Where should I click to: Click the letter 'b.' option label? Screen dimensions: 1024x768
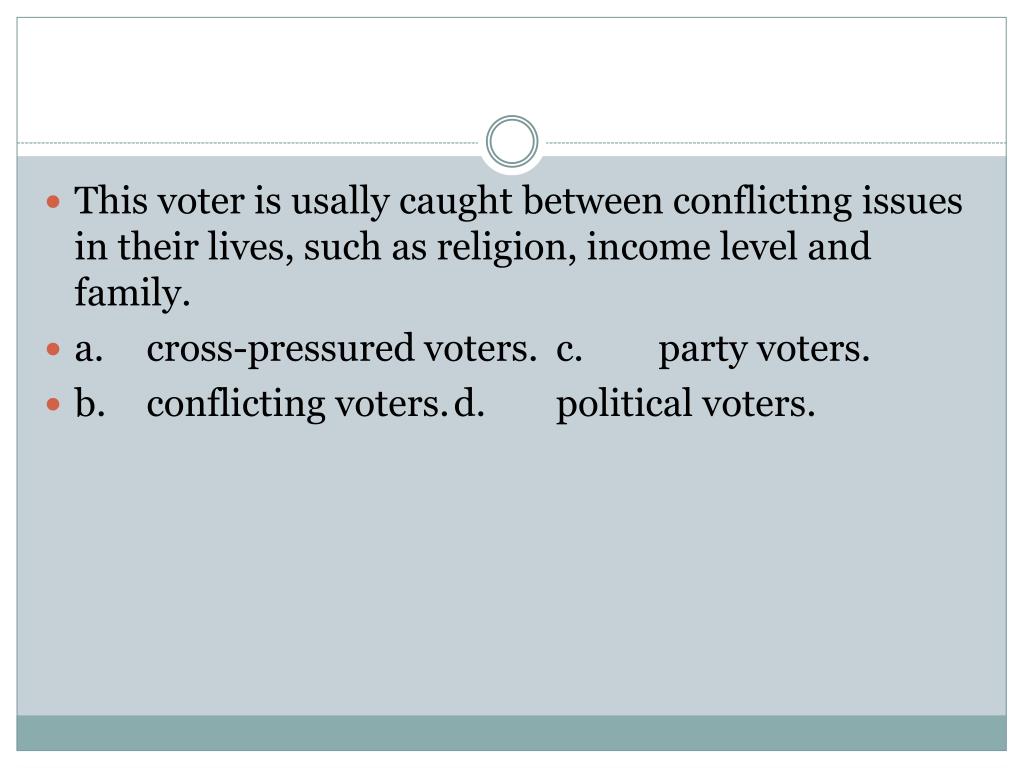(89, 403)
